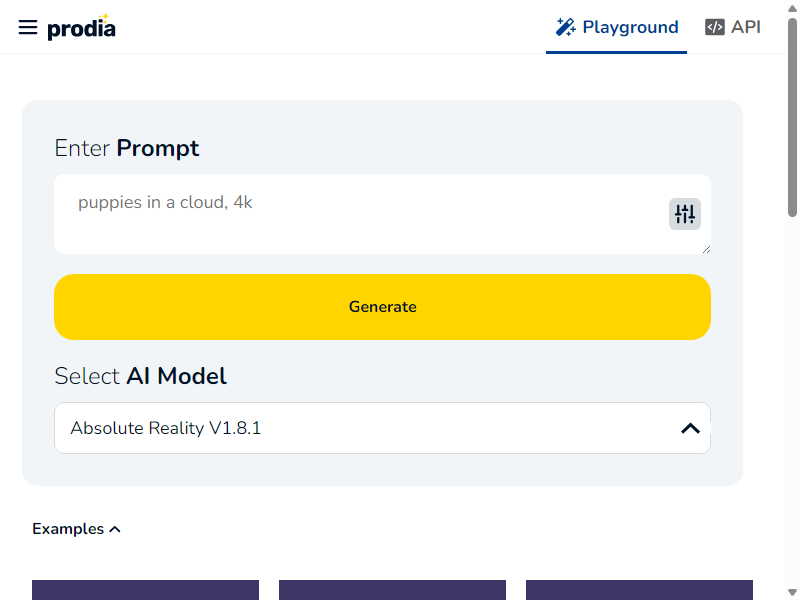Open the third example thumbnail
The width and height of the screenshot is (800, 600).
pyautogui.click(x=639, y=590)
